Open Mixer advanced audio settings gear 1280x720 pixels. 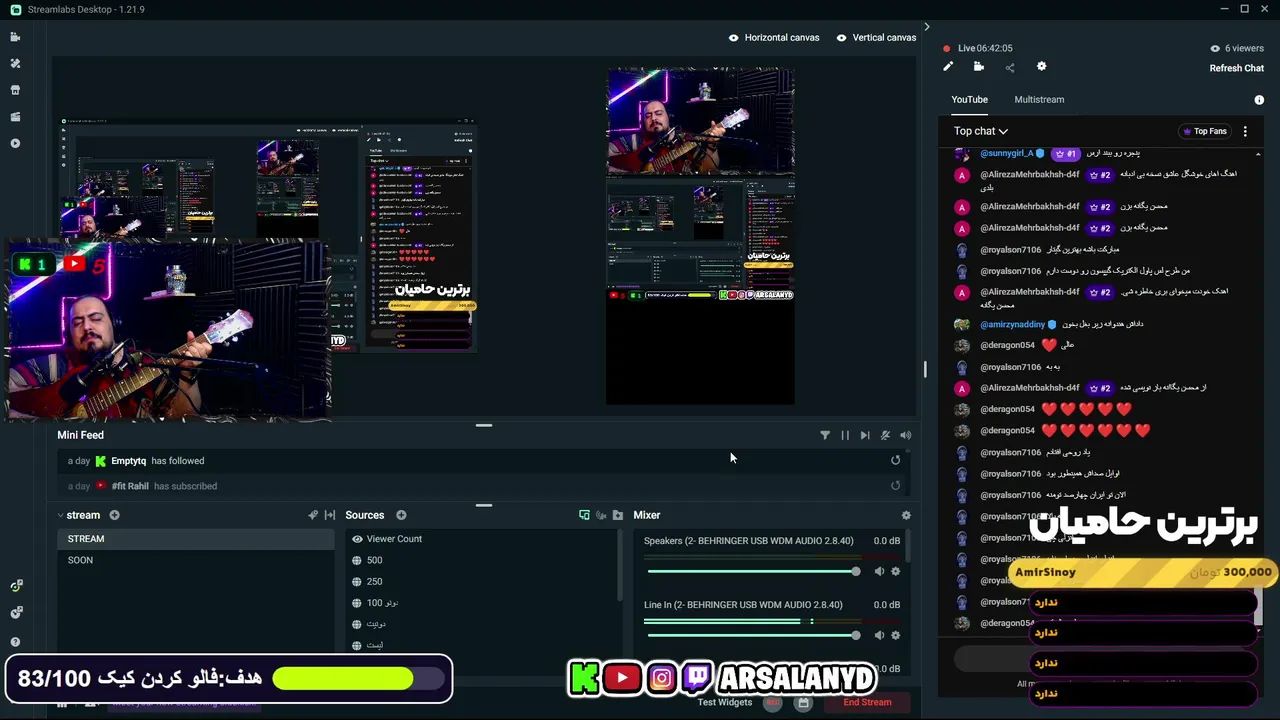906,515
